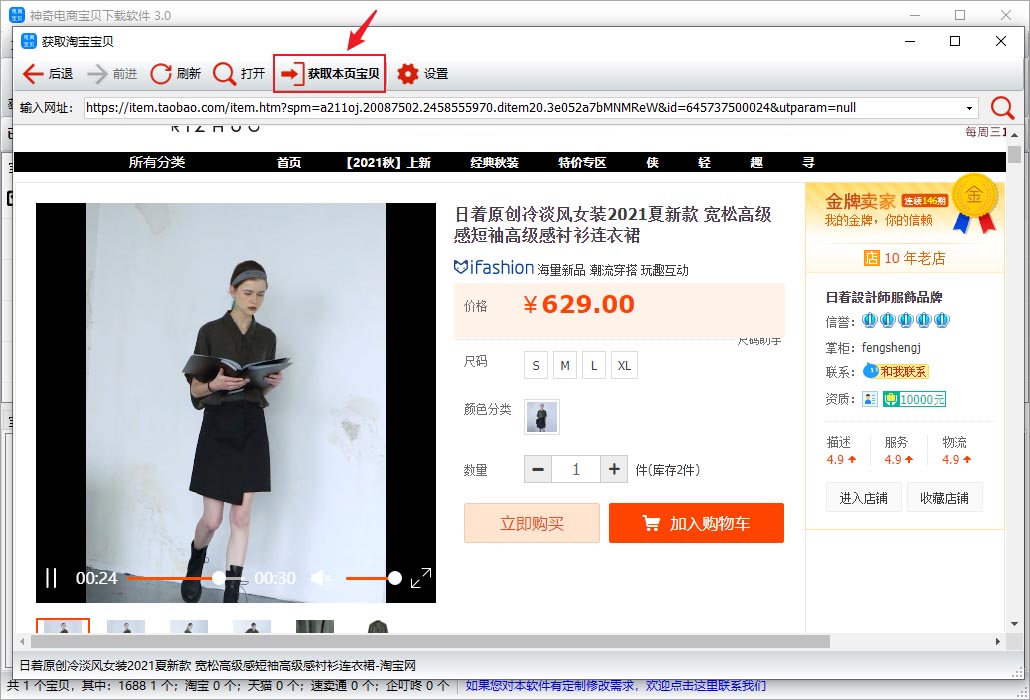Click the horizontal scrollbar left arrow

(23, 642)
